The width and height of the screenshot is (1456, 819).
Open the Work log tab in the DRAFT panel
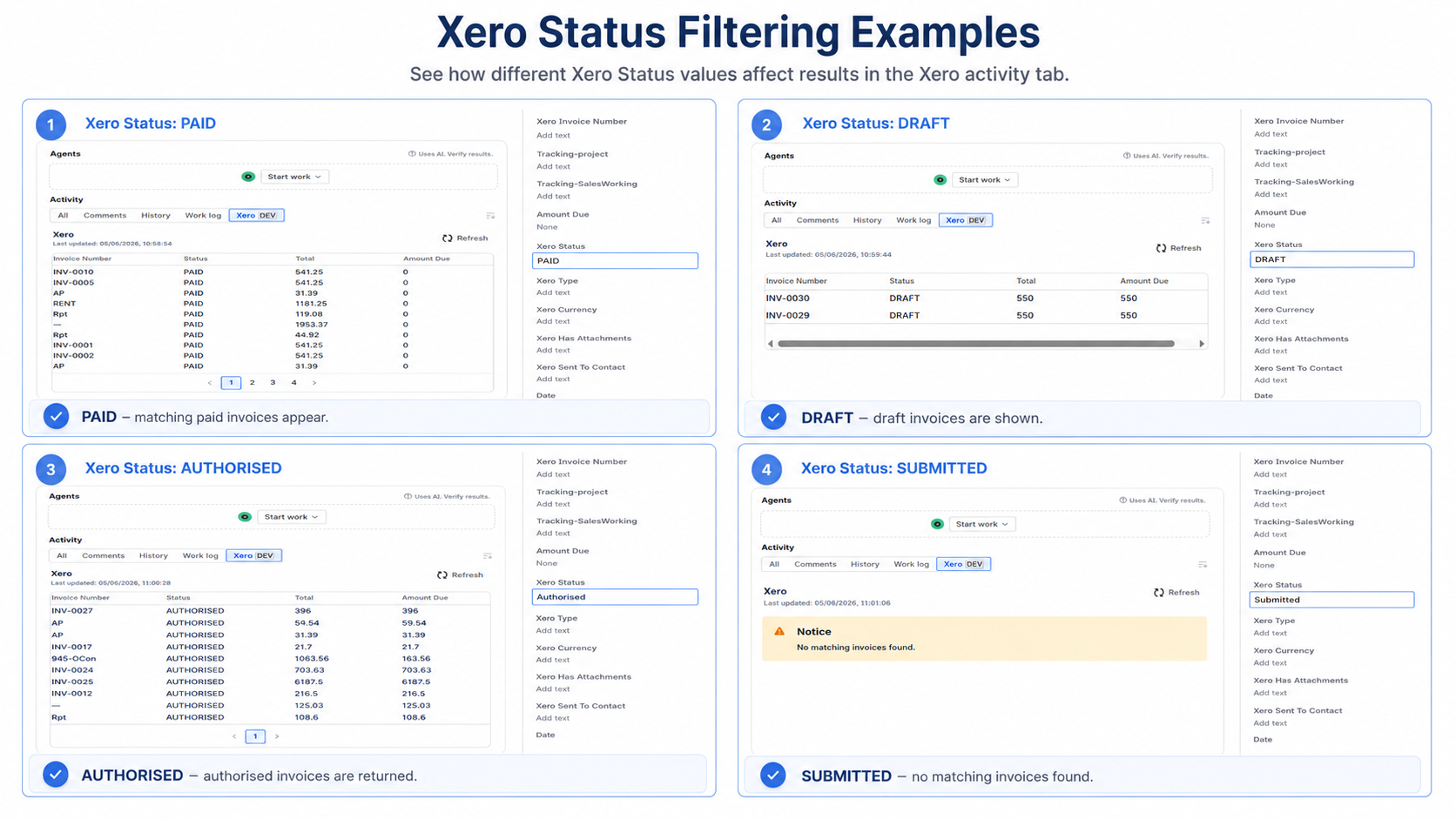tap(913, 221)
